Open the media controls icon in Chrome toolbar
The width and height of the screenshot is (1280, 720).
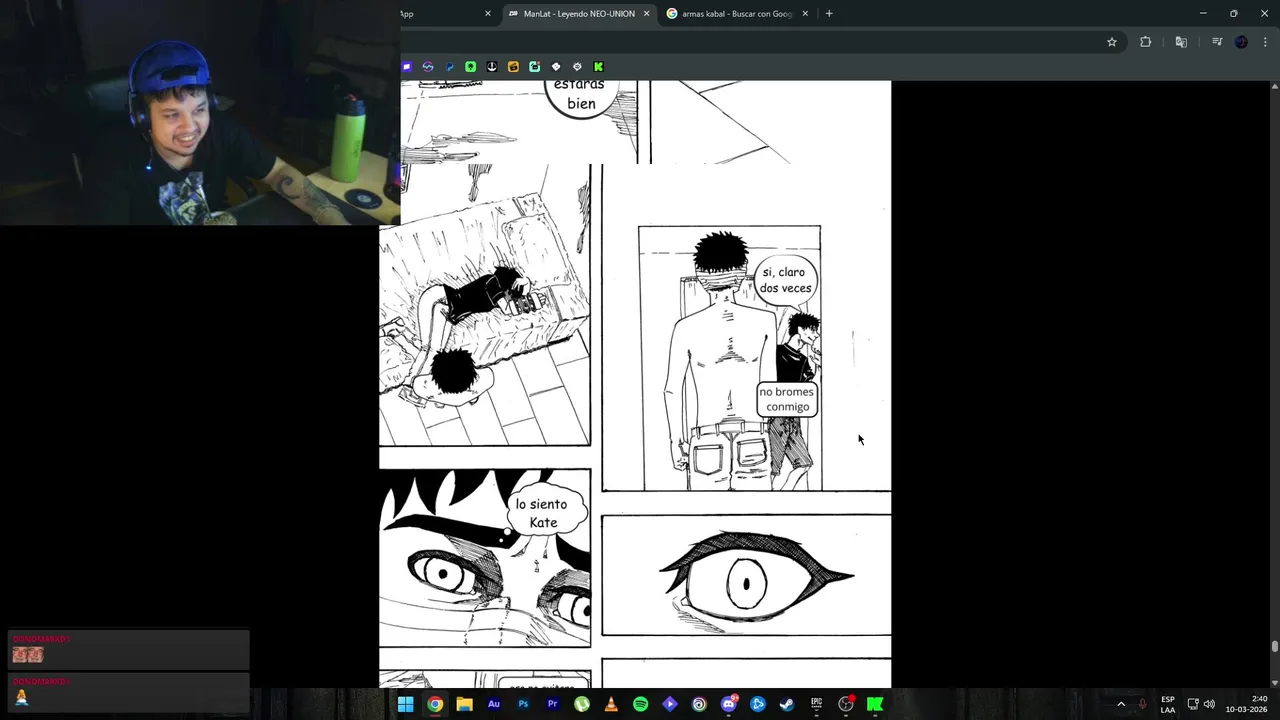pos(1217,42)
